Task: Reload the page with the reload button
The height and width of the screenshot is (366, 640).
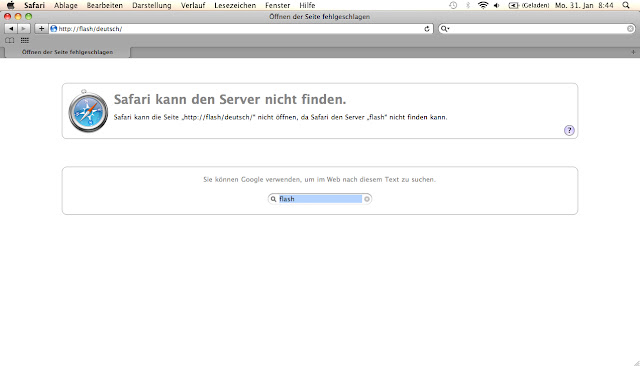Action: click(x=427, y=29)
